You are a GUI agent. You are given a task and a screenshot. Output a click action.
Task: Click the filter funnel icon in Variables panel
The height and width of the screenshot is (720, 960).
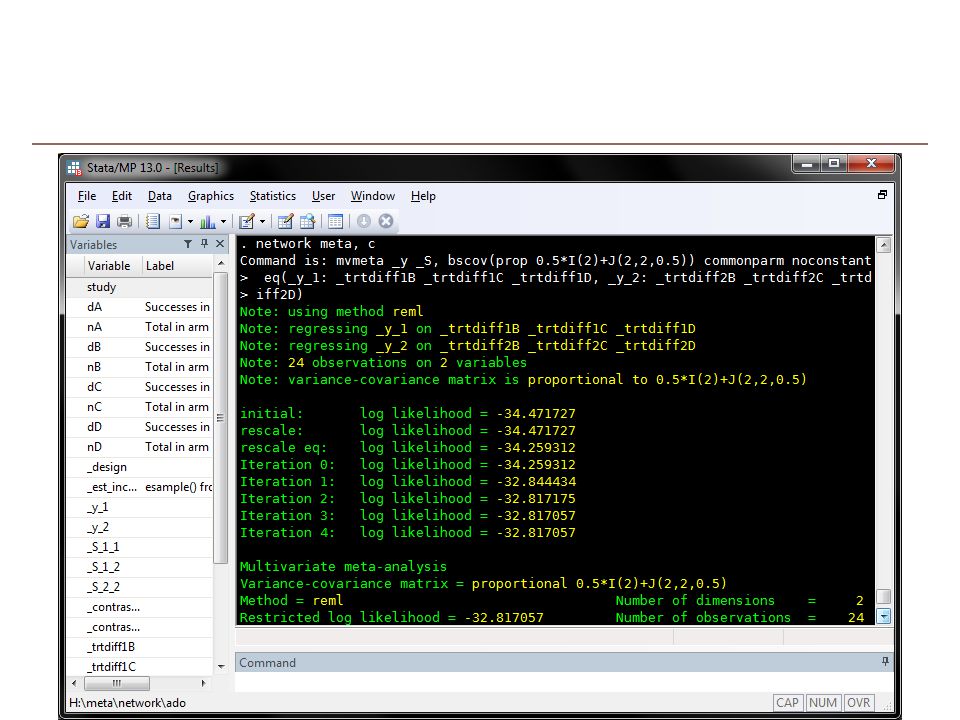point(188,244)
